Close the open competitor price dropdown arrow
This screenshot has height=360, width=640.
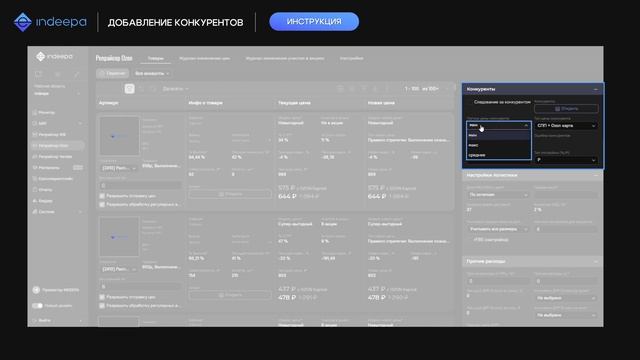pyautogui.click(x=526, y=125)
